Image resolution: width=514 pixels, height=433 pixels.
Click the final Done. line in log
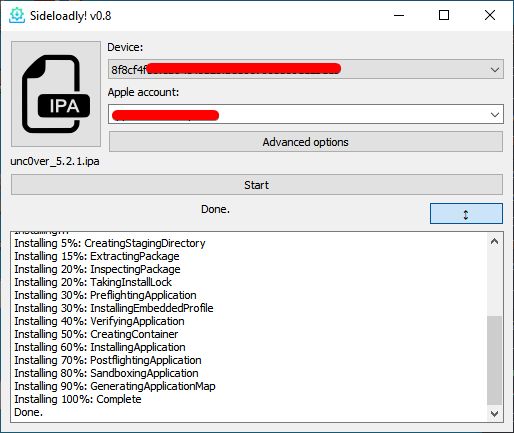[29, 412]
